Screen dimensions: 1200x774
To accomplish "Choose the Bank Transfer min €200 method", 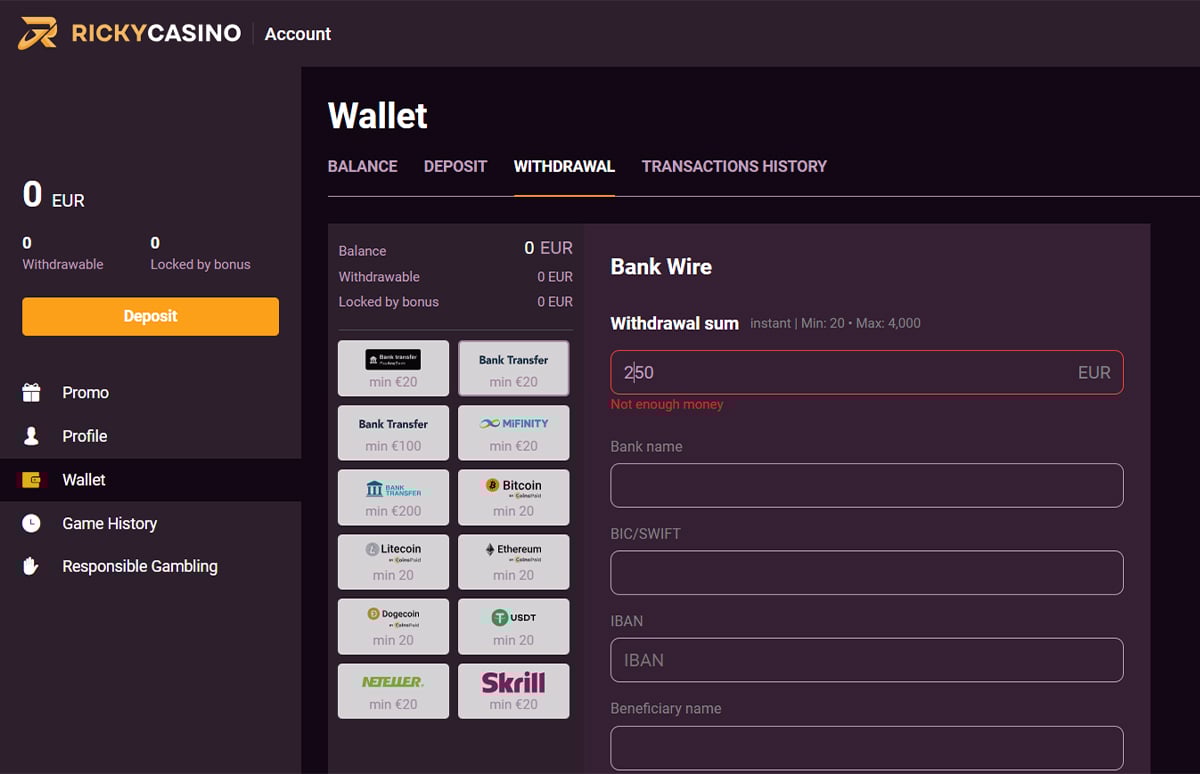I will click(x=393, y=497).
